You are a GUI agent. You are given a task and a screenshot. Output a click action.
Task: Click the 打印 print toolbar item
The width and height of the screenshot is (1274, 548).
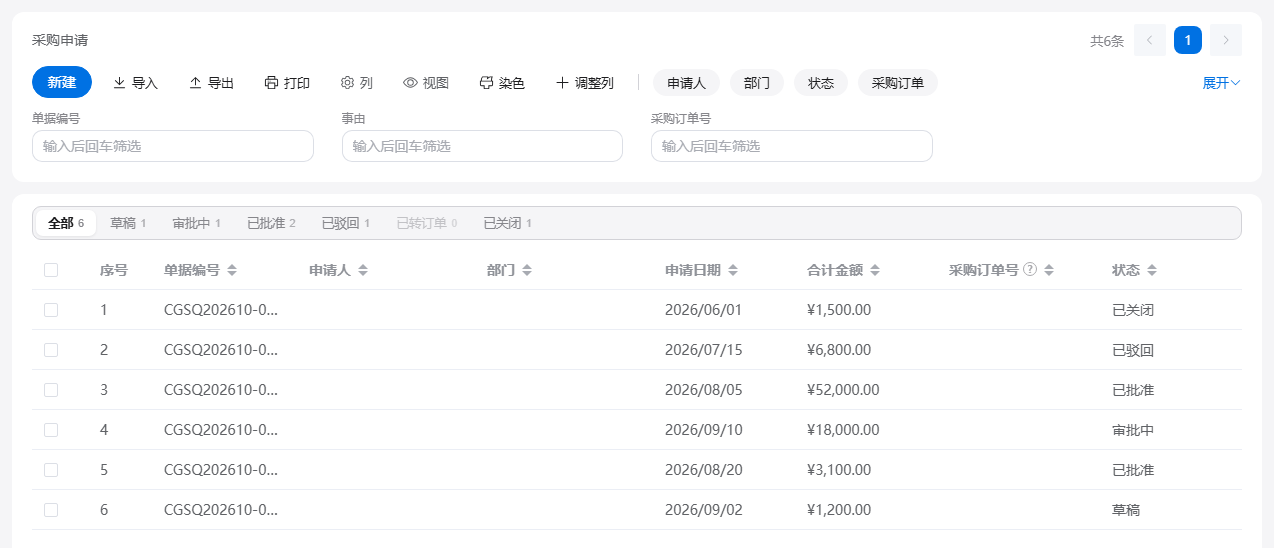(287, 83)
